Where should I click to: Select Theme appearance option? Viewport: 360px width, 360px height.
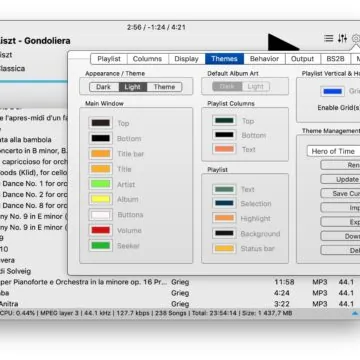pyautogui.click(x=164, y=87)
